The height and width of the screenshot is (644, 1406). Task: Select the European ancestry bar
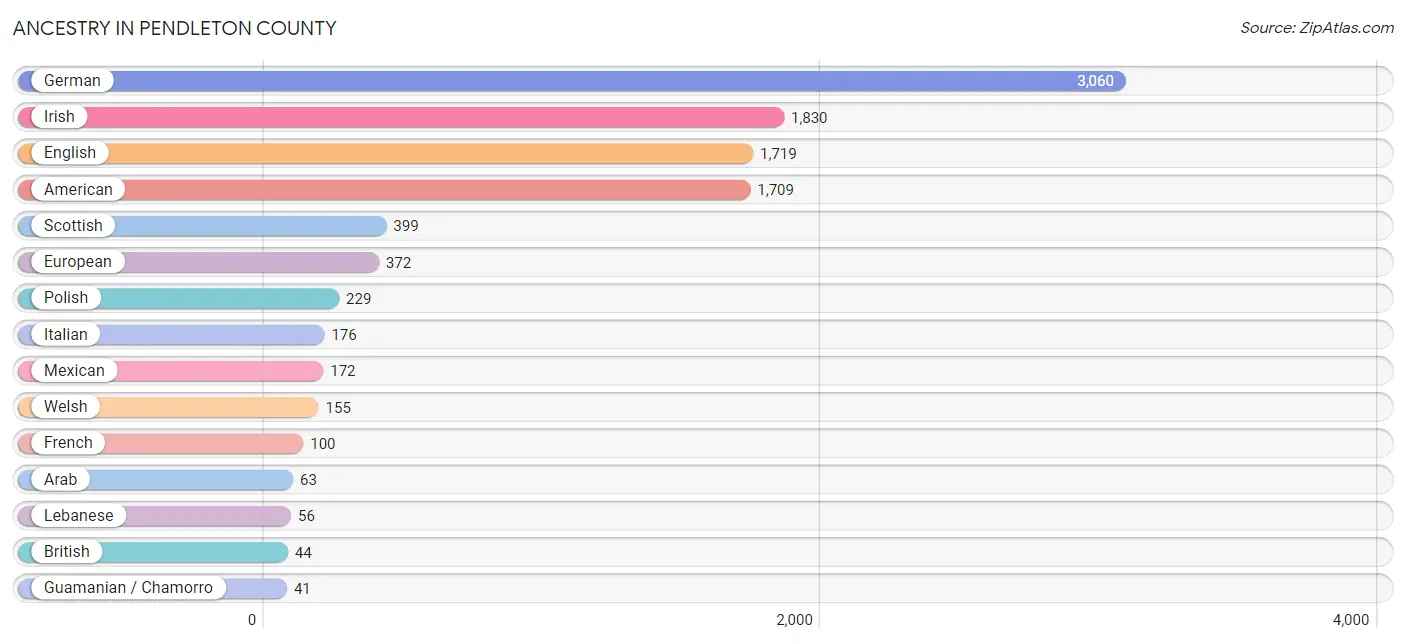pos(198,262)
